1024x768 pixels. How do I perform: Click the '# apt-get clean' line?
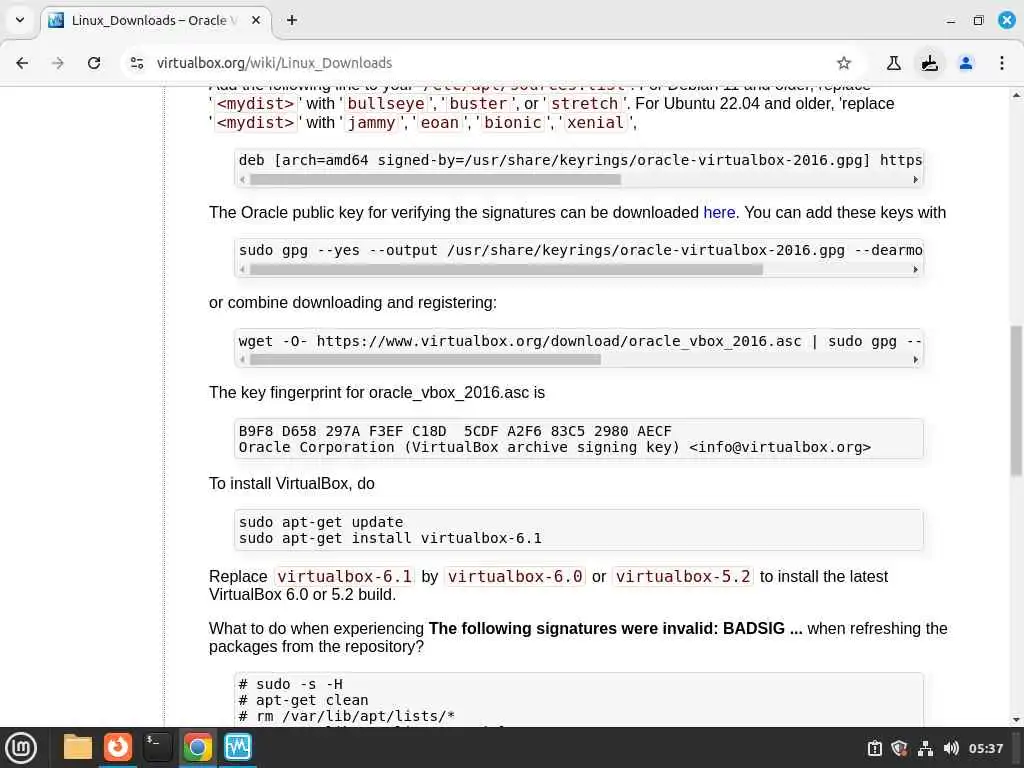tap(303, 700)
